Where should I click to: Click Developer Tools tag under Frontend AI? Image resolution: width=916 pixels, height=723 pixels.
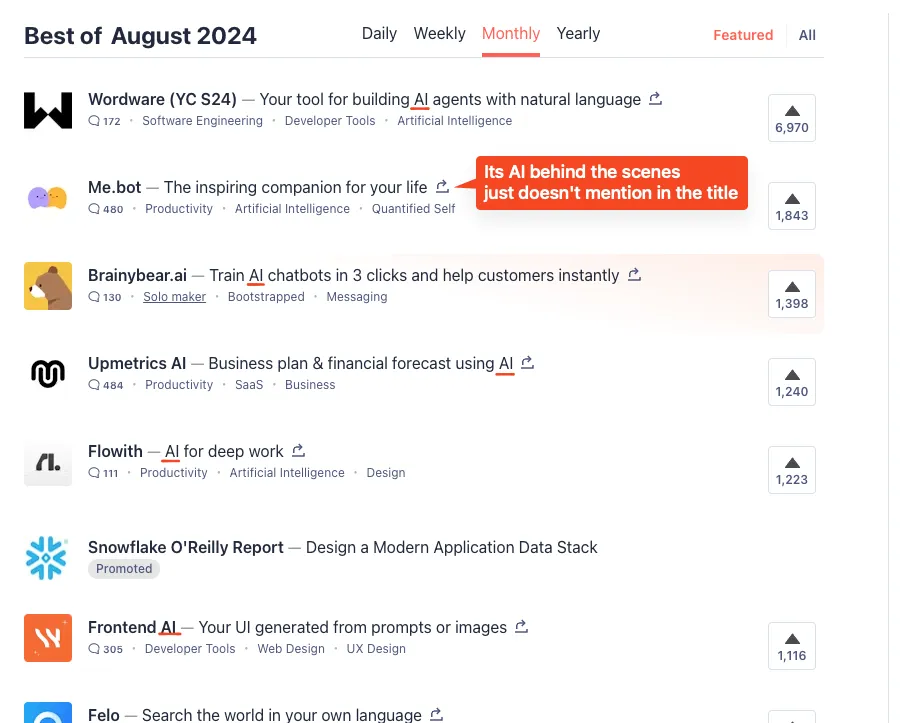[190, 649]
